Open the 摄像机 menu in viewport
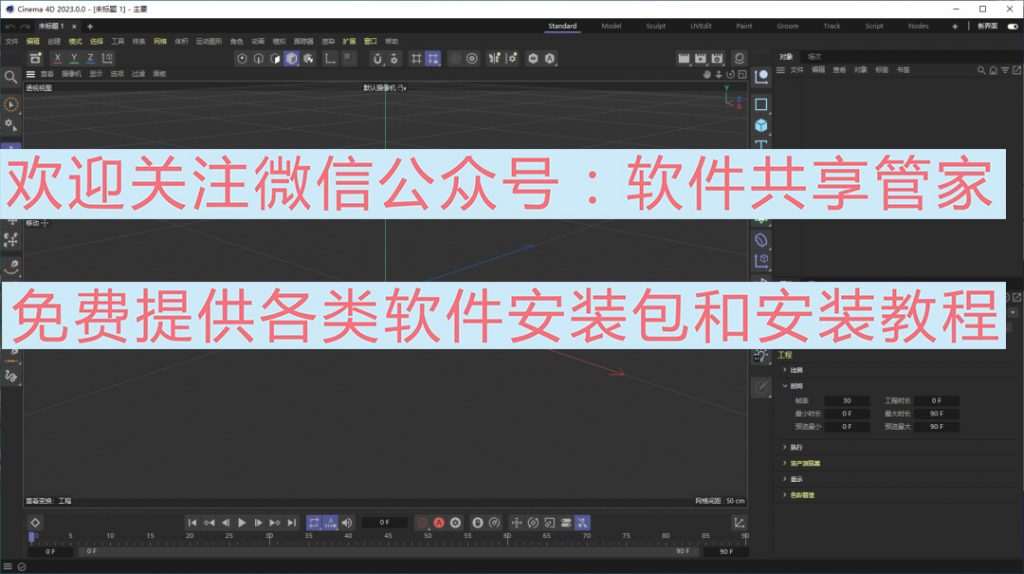1024x574 pixels. (71, 74)
